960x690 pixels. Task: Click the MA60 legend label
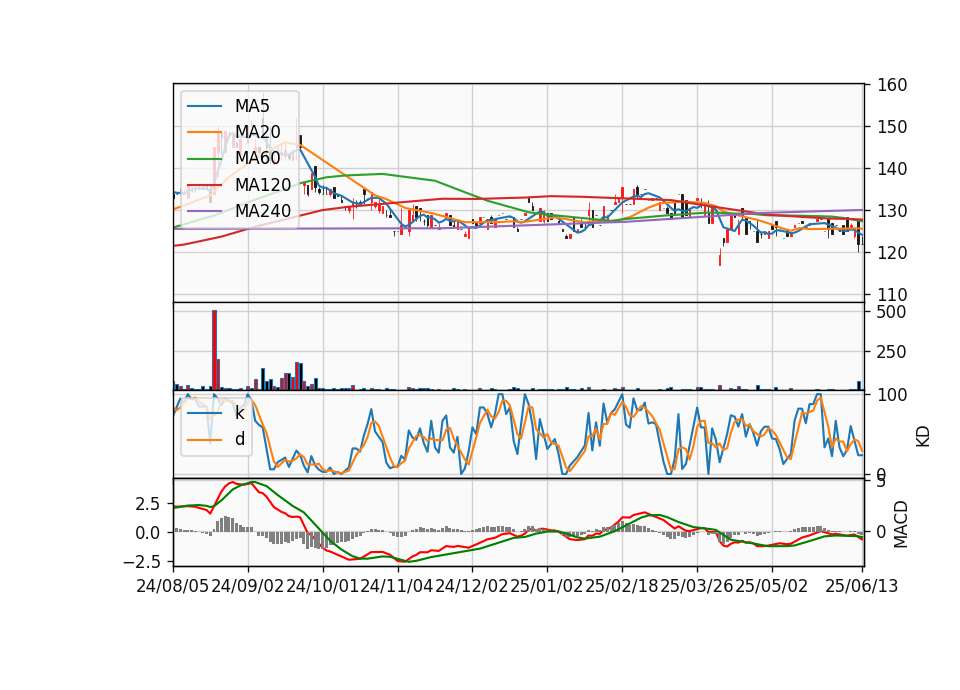257,158
